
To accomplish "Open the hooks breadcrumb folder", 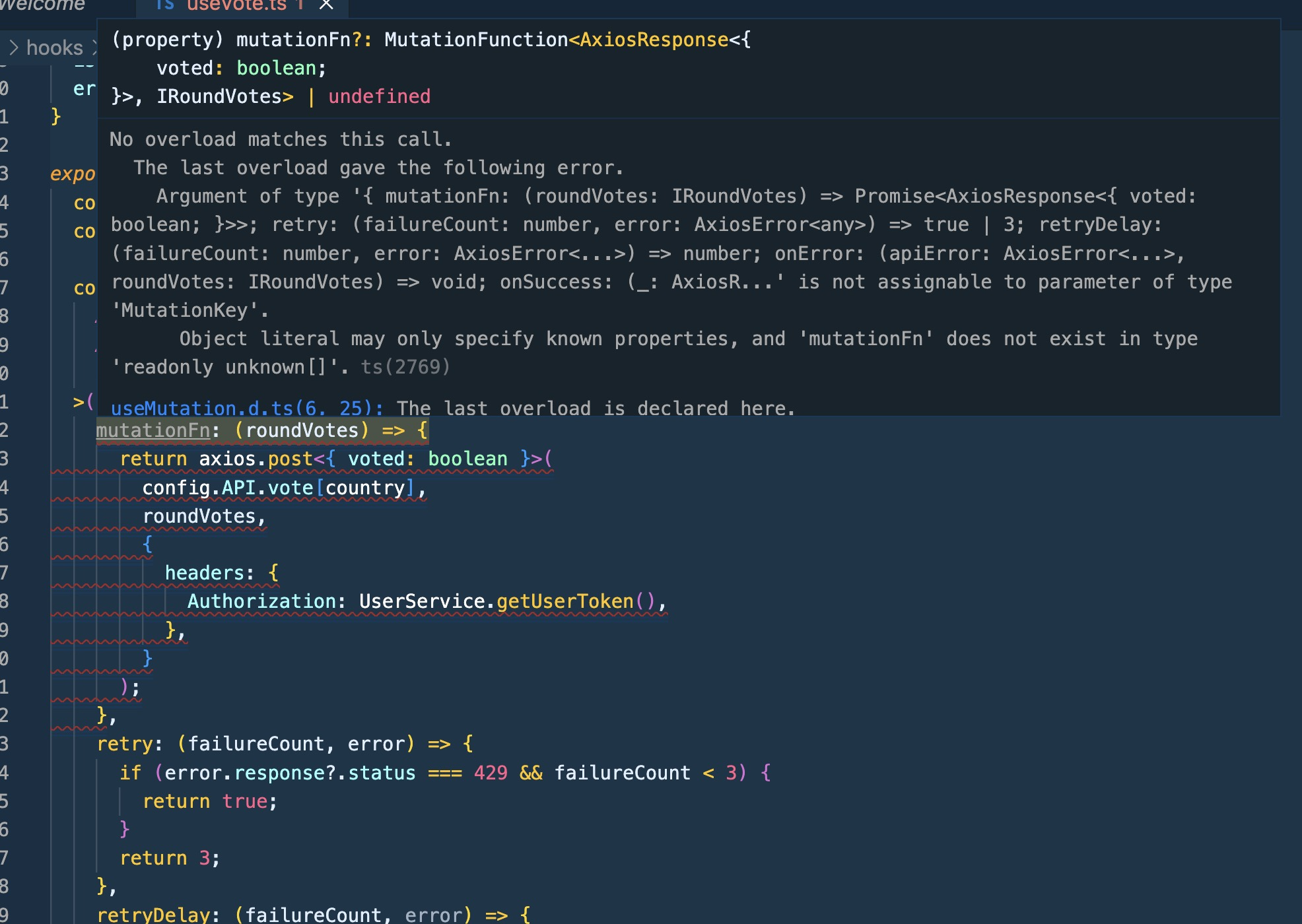I will tap(54, 48).
